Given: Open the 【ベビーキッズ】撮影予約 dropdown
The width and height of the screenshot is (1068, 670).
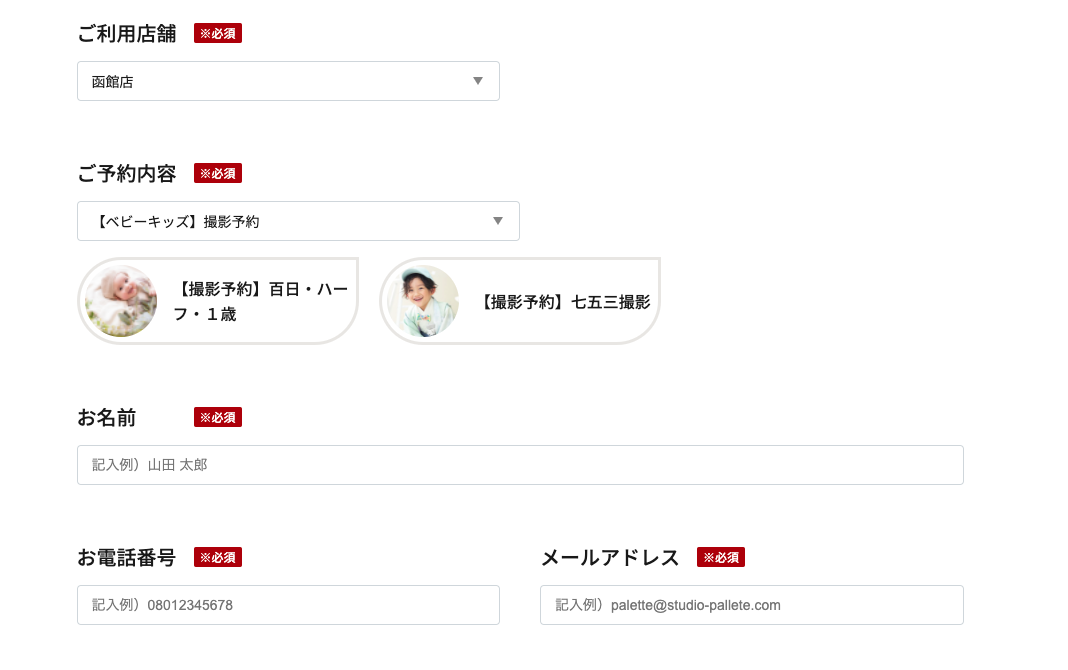Looking at the screenshot, I should [x=298, y=221].
